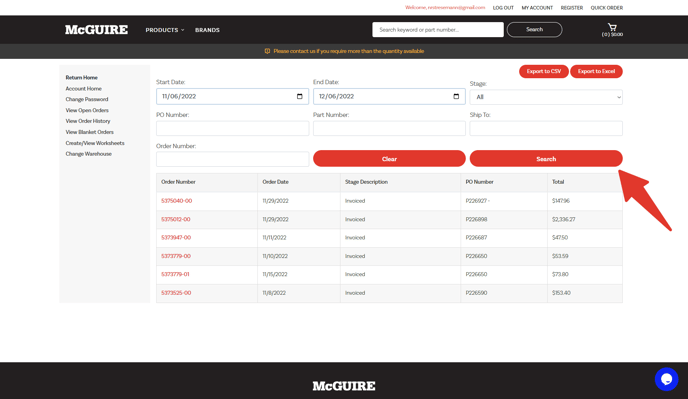Open the End Date calendar picker icon
This screenshot has height=399, width=688.
[456, 97]
